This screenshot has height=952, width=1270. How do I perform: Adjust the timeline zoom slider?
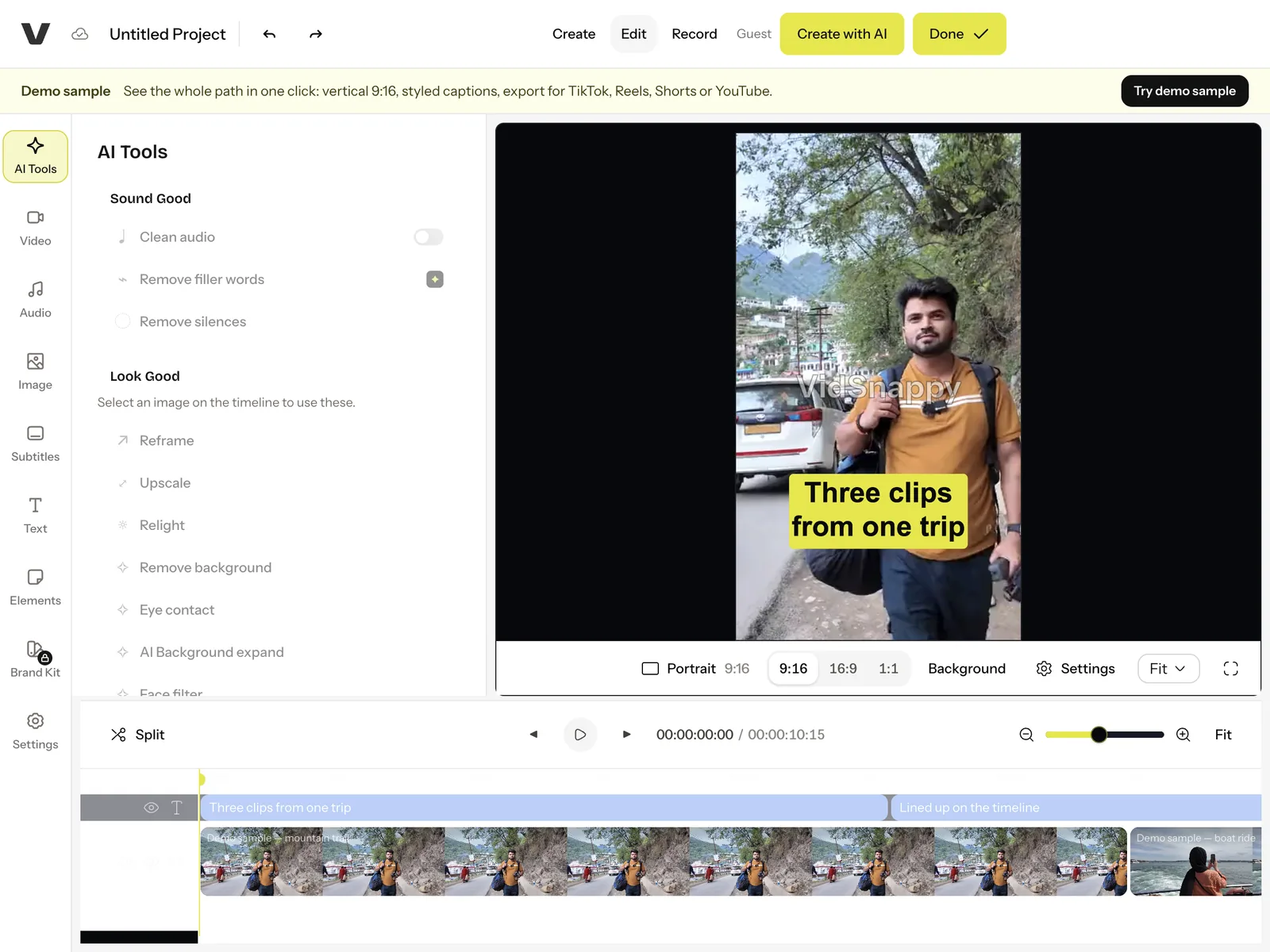1099,735
